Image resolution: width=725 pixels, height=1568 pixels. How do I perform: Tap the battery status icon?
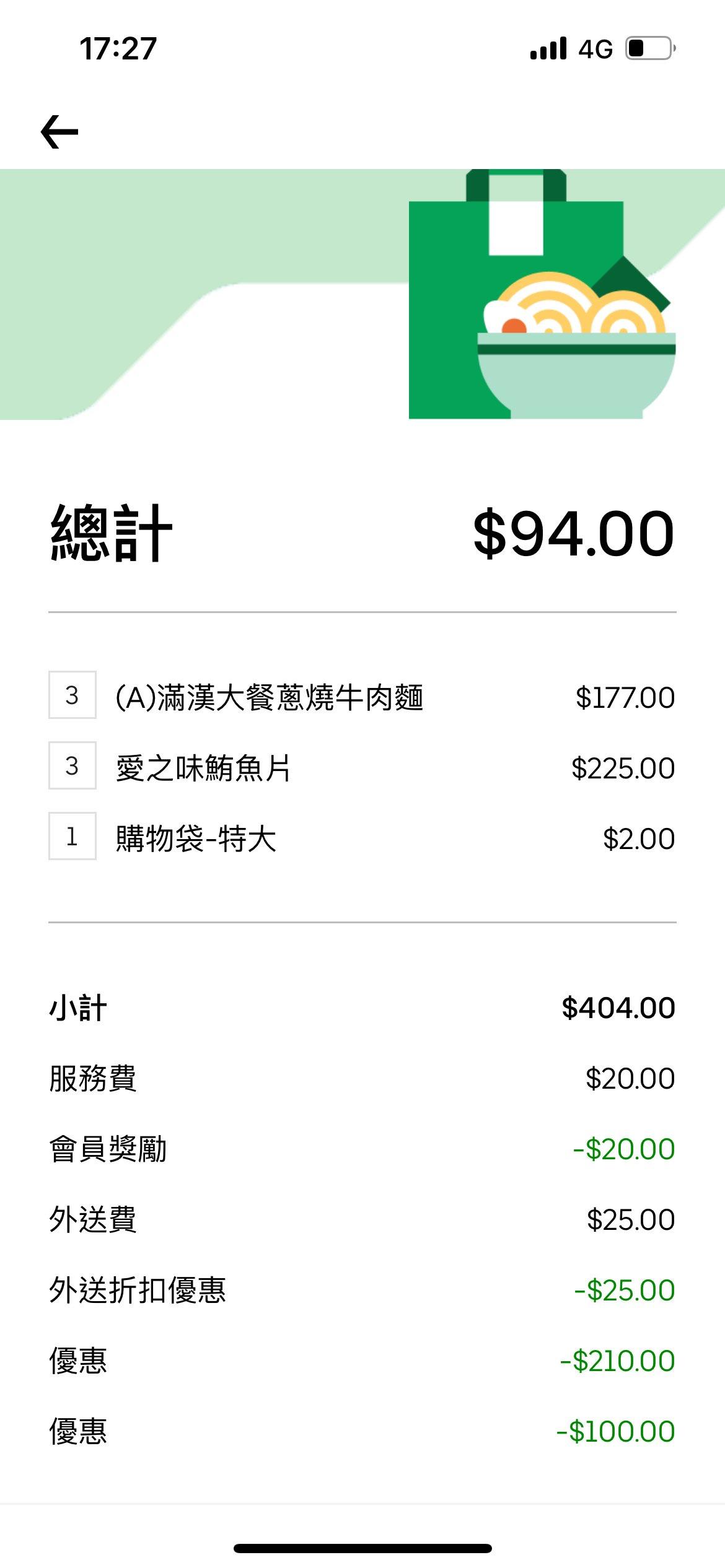click(x=650, y=48)
